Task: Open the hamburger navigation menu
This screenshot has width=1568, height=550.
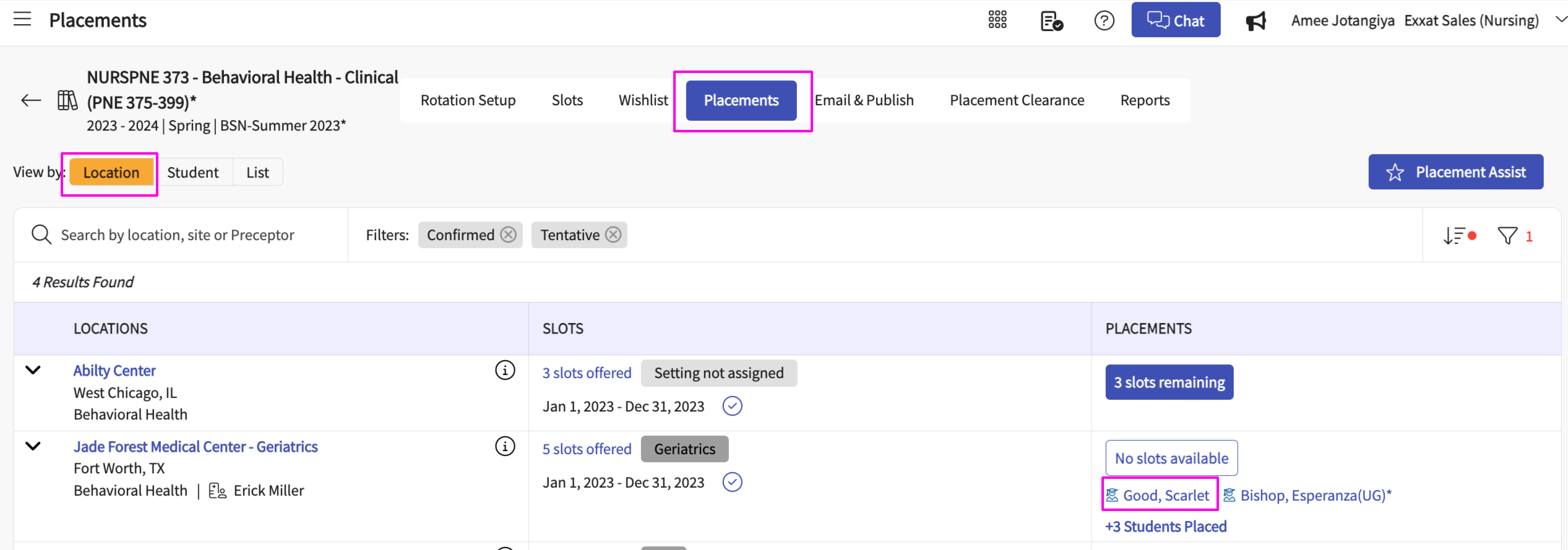Action: tap(22, 20)
